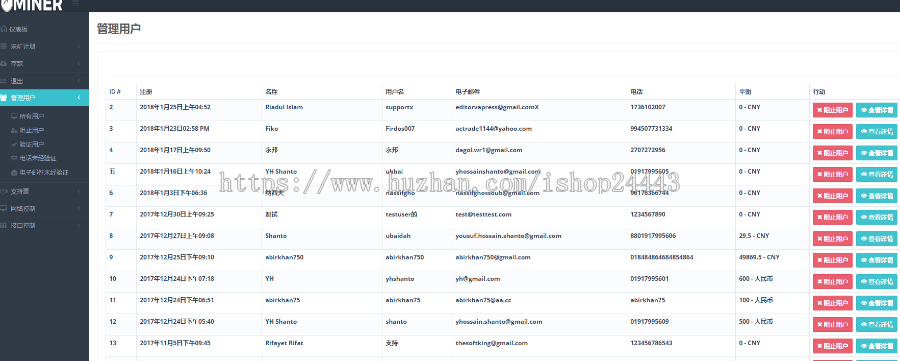The image size is (900, 361).
Task: Click the 电子邮件 column header
Action: point(468,92)
